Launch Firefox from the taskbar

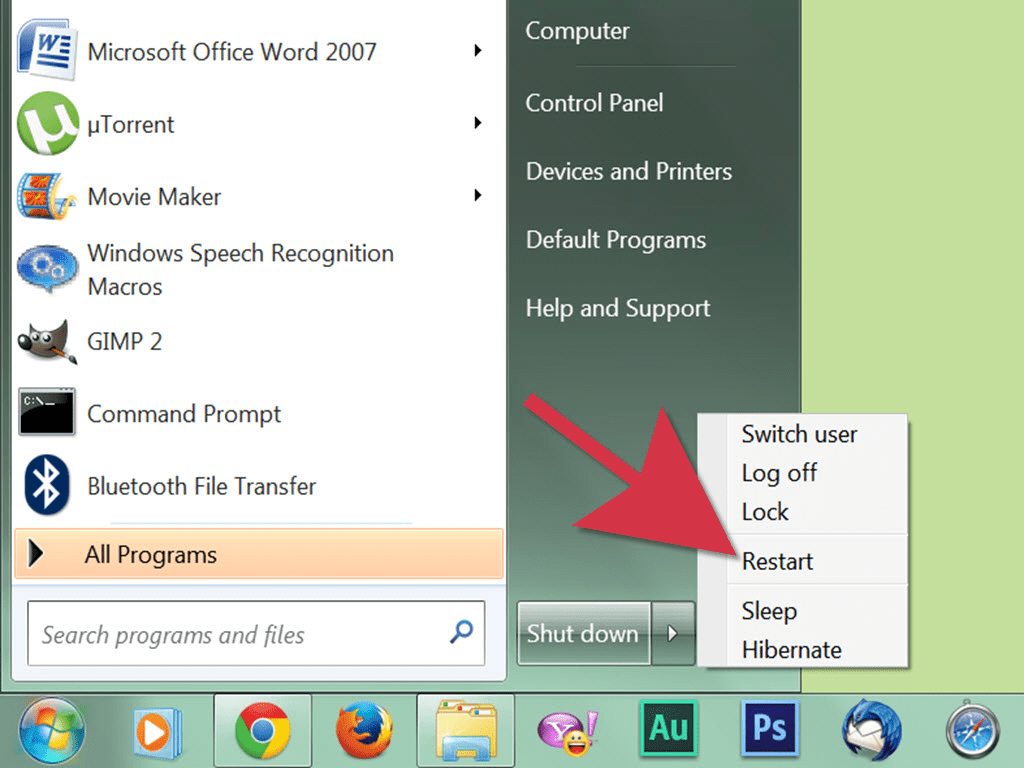click(364, 729)
